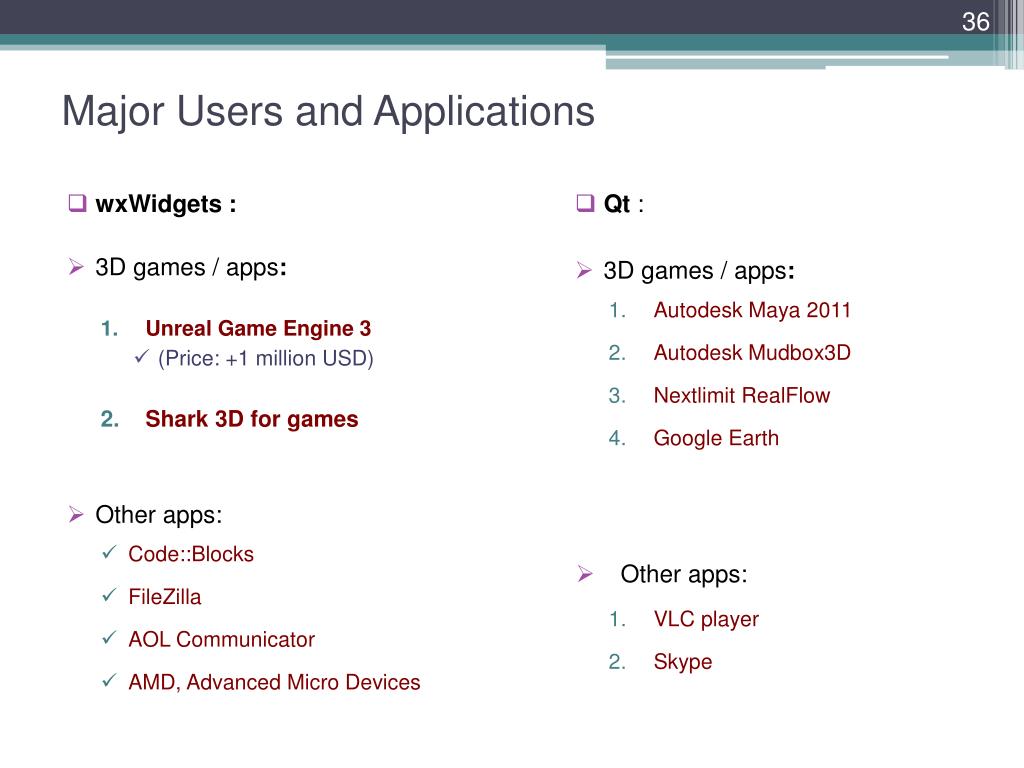Viewport: 1024px width, 768px height.
Task: Select "VLC player"
Action: pyautogui.click(x=706, y=619)
